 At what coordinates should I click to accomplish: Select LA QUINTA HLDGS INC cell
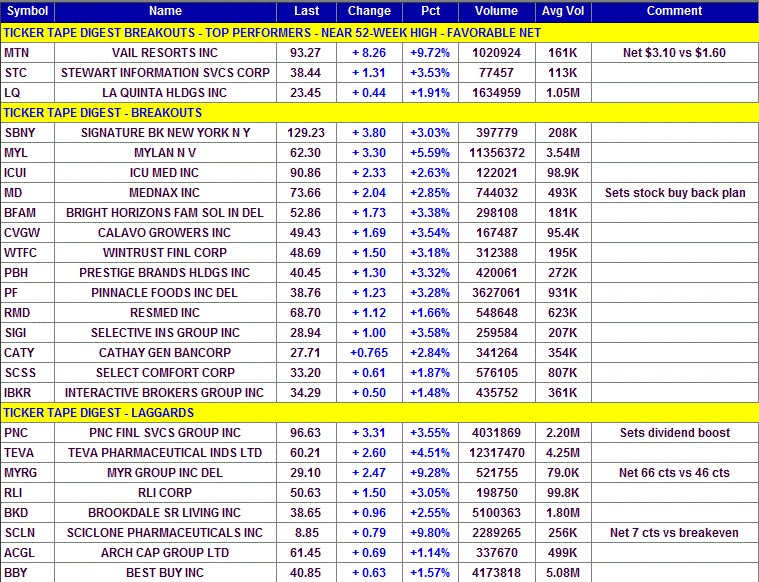click(165, 92)
